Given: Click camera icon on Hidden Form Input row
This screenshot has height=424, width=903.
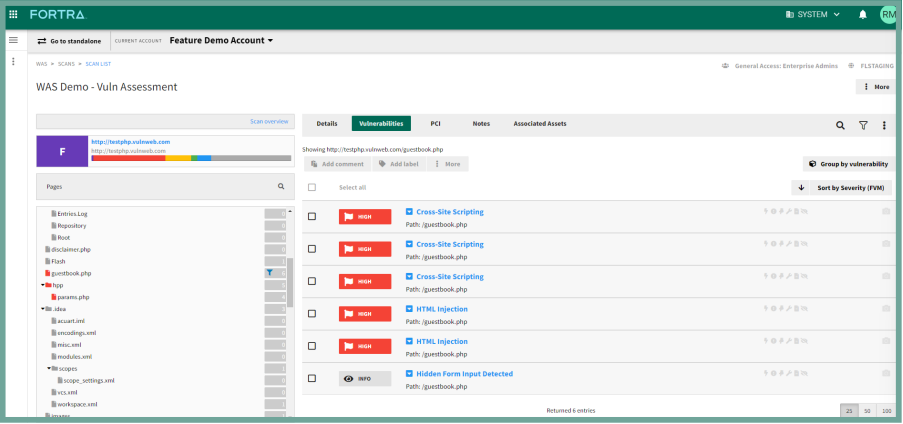Looking at the screenshot, I should tap(886, 374).
